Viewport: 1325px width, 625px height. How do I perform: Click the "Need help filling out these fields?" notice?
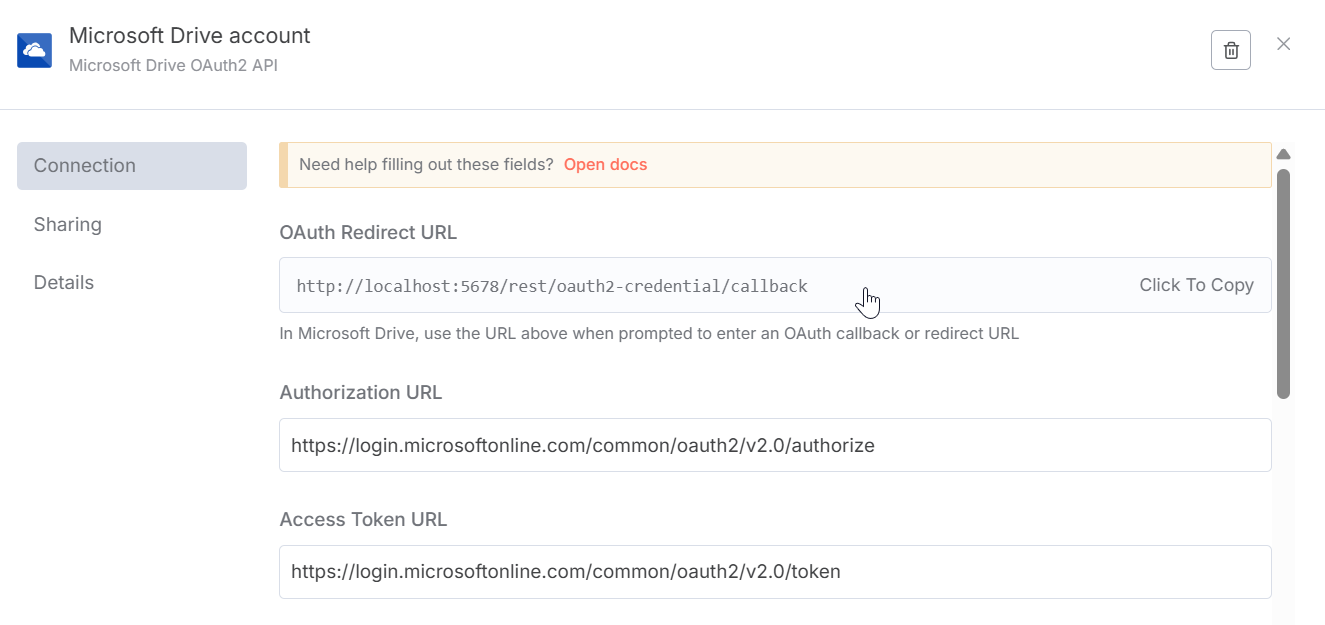pos(426,165)
